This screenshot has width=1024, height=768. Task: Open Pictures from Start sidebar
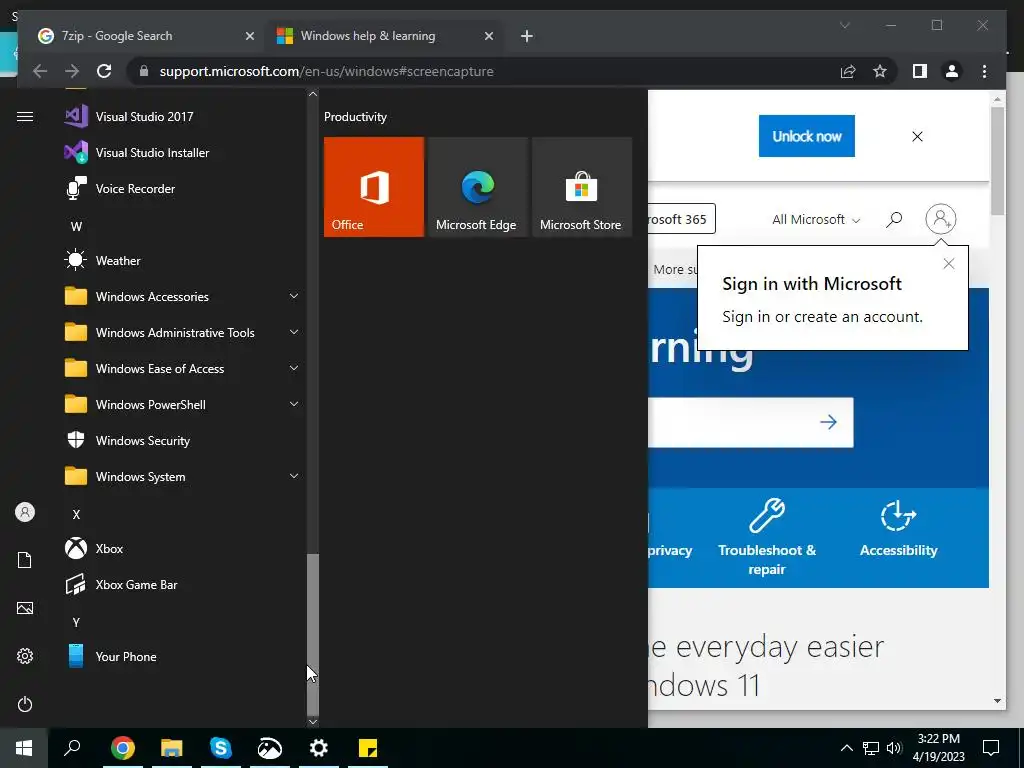25,608
